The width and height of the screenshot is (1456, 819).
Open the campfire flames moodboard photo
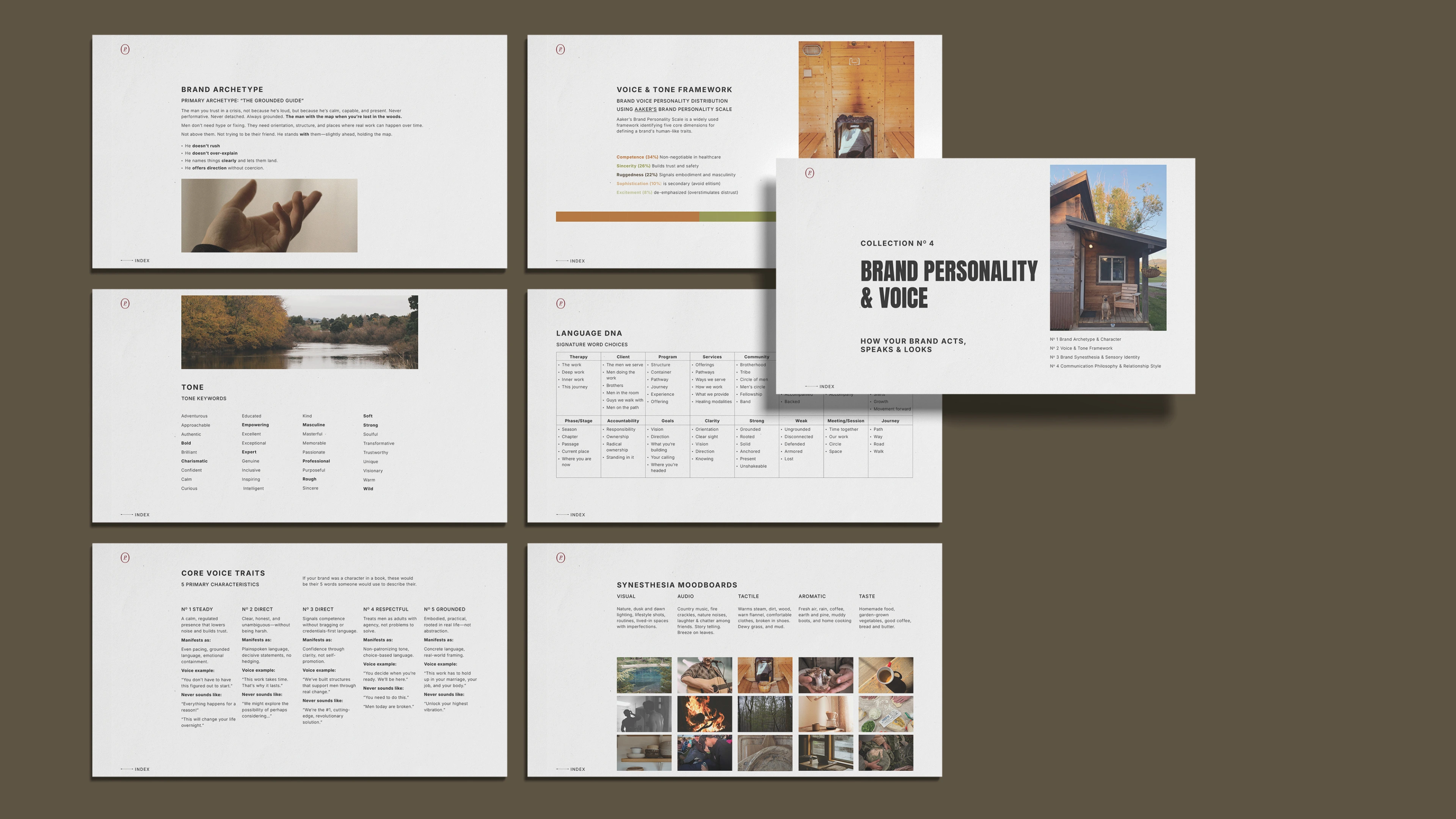click(704, 714)
